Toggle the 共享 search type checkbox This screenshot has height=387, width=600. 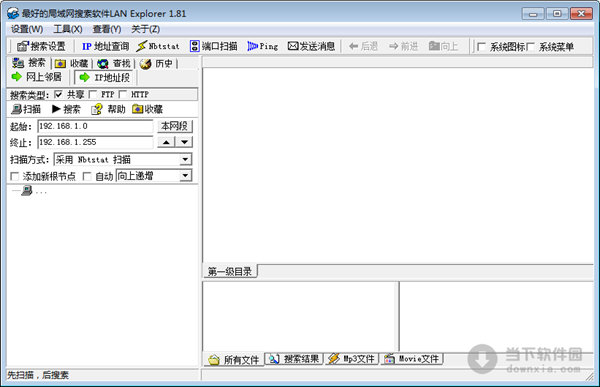(x=58, y=94)
